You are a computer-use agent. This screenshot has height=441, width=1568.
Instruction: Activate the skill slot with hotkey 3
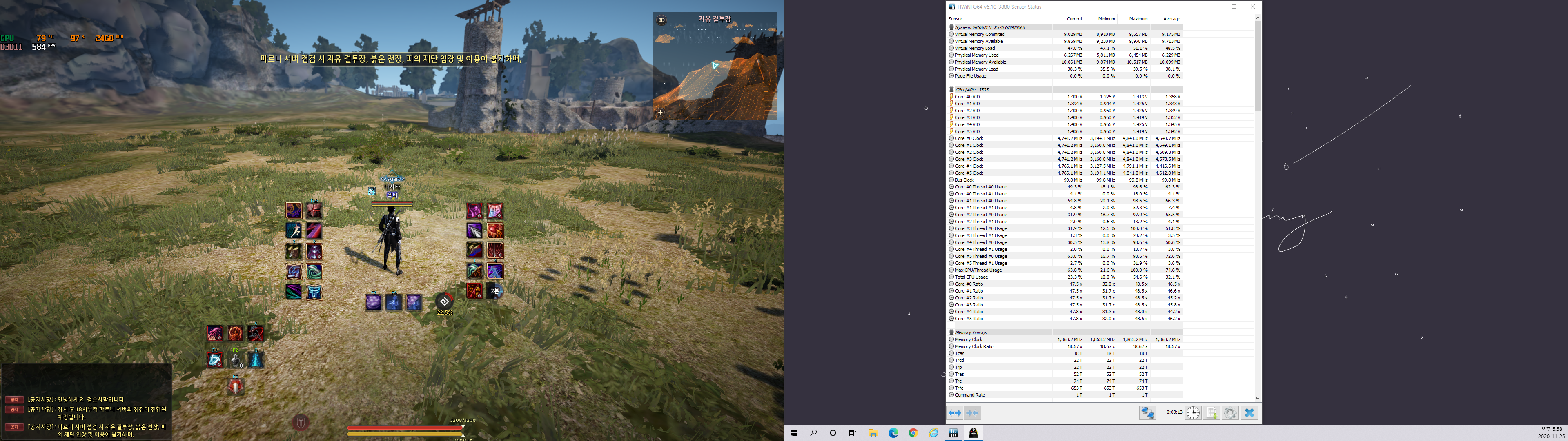(x=294, y=251)
